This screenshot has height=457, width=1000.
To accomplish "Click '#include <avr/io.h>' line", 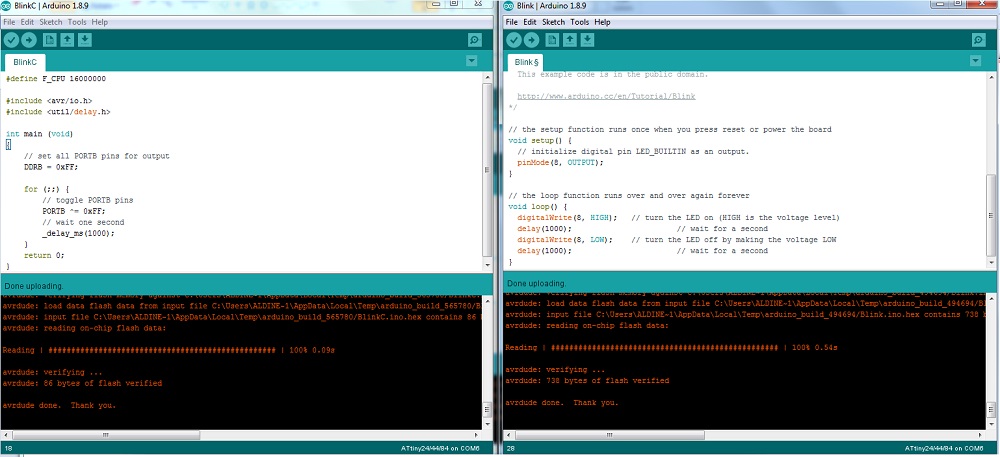I will [x=49, y=101].
